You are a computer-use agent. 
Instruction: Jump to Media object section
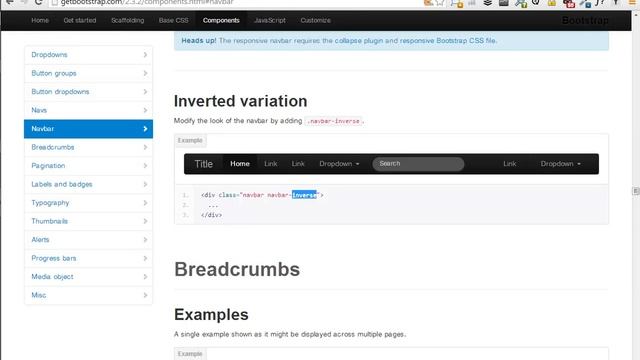pyautogui.click(x=89, y=277)
